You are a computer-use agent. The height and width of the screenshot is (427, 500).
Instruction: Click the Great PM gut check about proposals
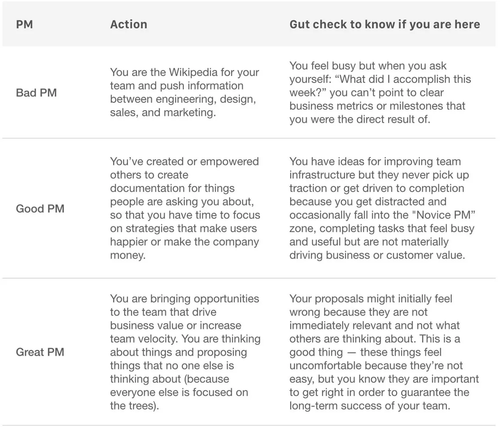384,352
